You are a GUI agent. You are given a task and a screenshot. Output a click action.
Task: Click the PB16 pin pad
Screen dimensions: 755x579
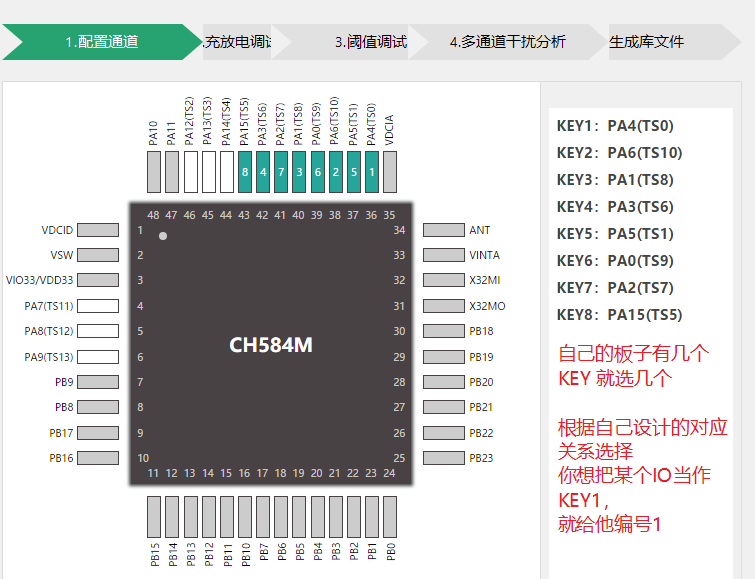(x=98, y=458)
